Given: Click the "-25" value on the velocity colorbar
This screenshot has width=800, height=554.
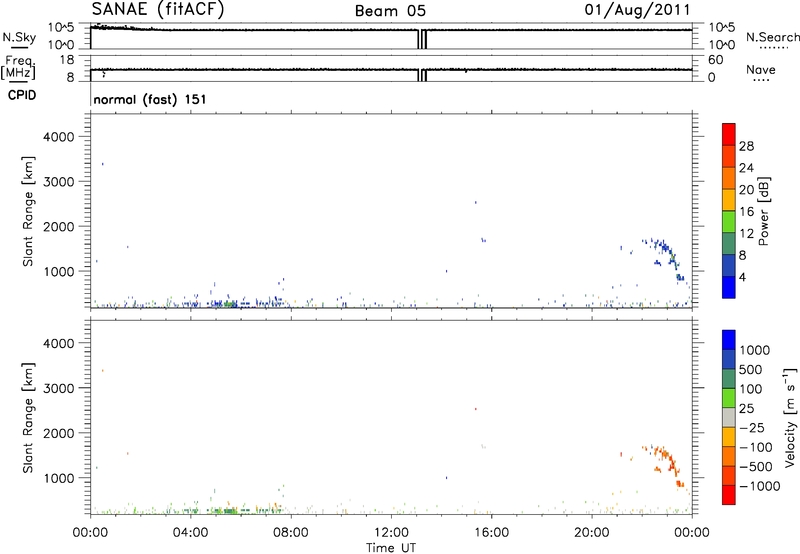Looking at the screenshot, I should pyautogui.click(x=753, y=427).
